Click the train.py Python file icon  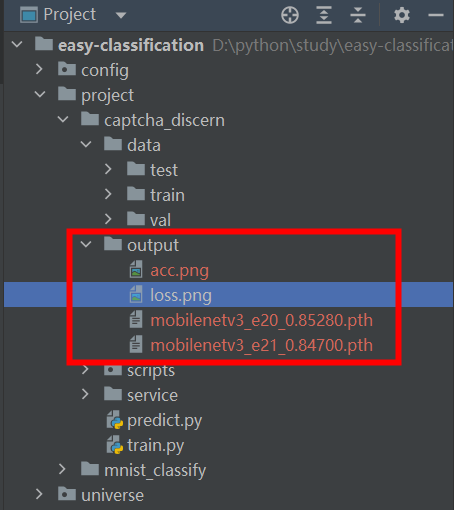click(115, 445)
